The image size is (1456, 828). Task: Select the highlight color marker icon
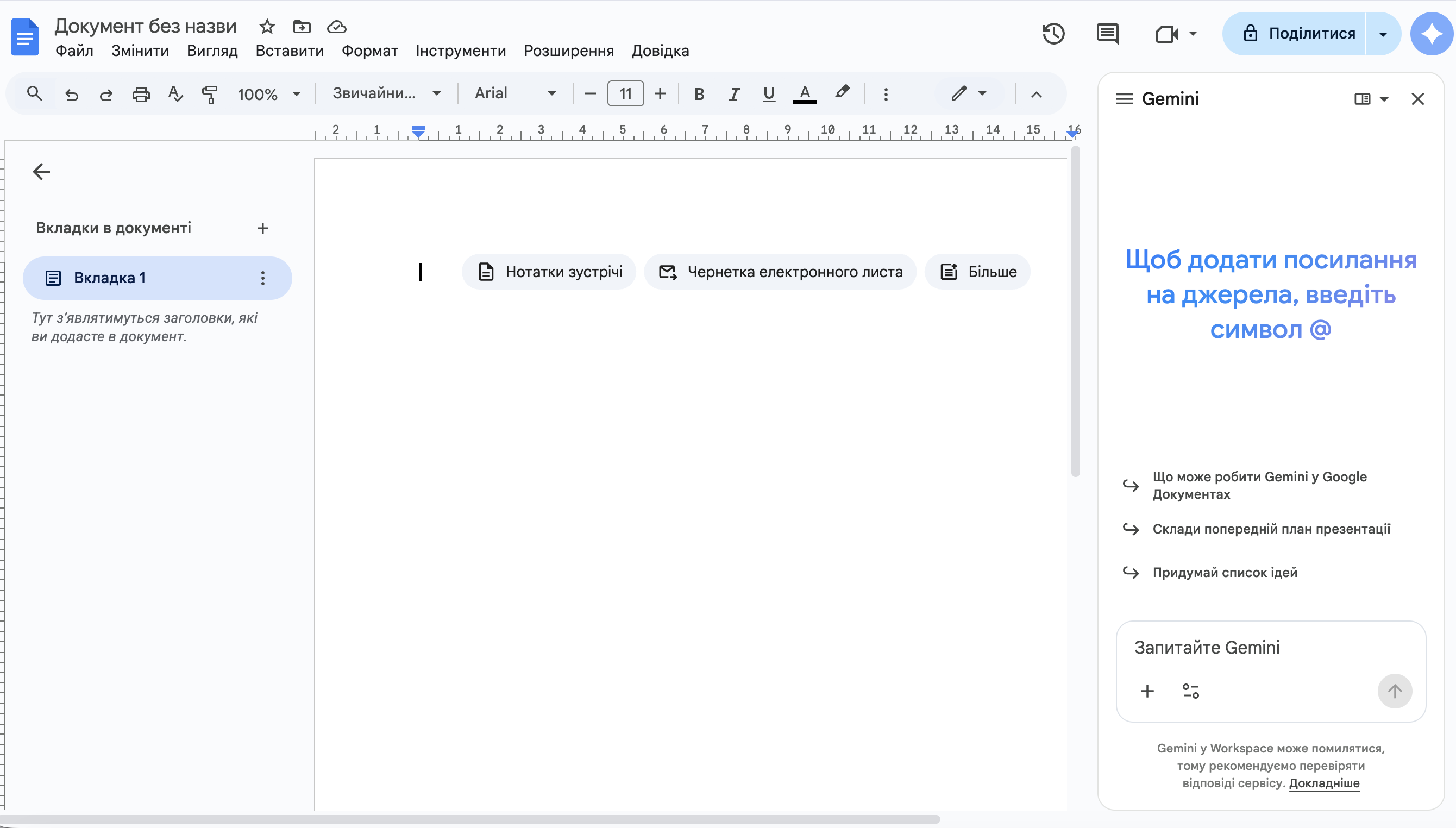[x=842, y=93]
